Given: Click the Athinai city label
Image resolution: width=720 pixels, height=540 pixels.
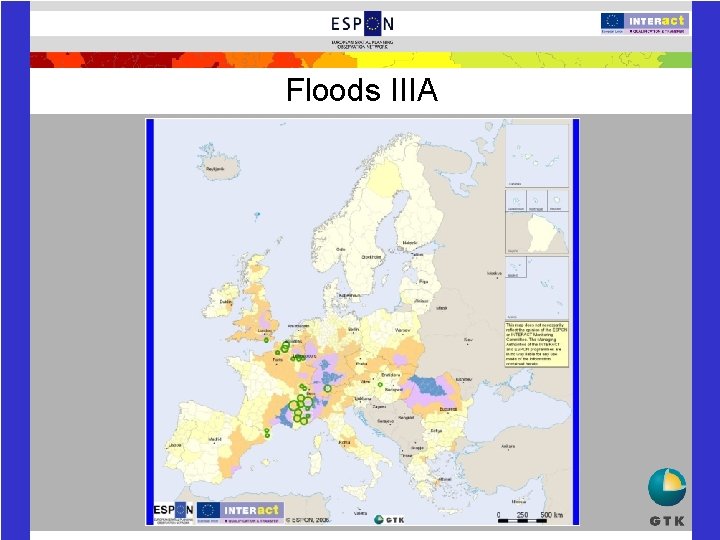Looking at the screenshot, I should pyautogui.click(x=445, y=479).
